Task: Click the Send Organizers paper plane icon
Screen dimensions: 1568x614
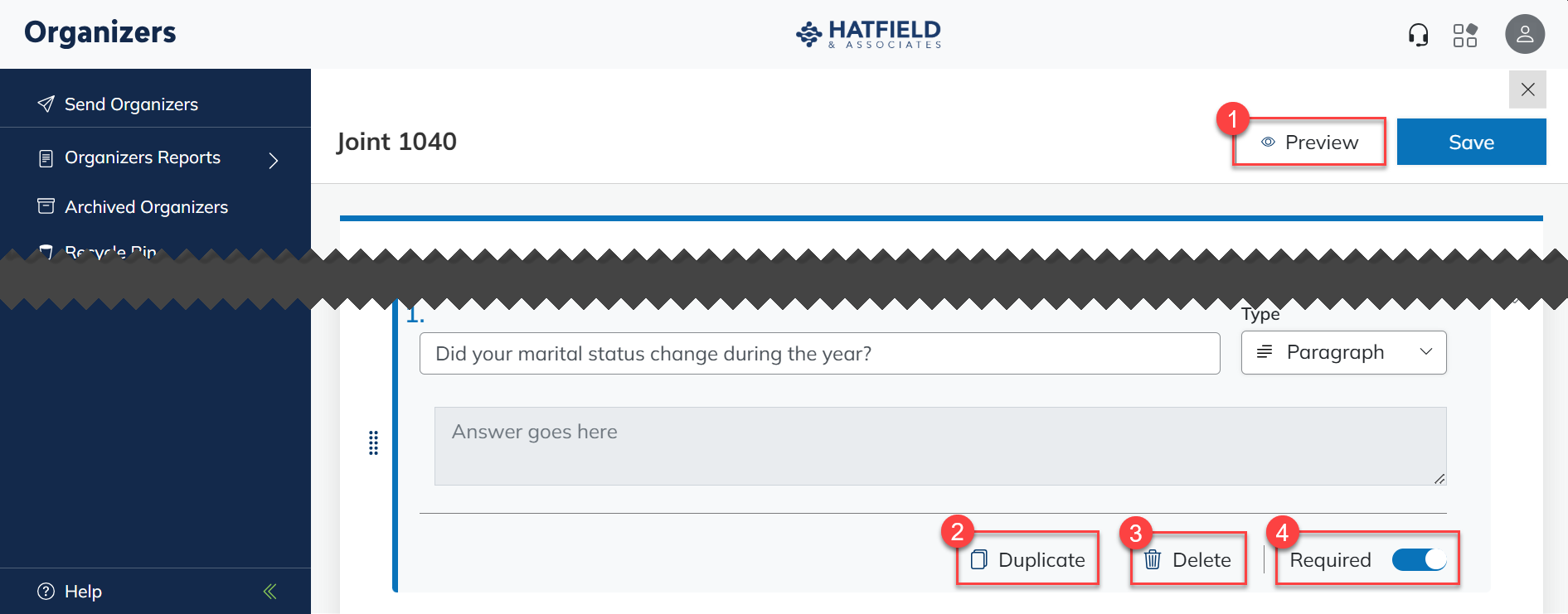Action: point(46,104)
